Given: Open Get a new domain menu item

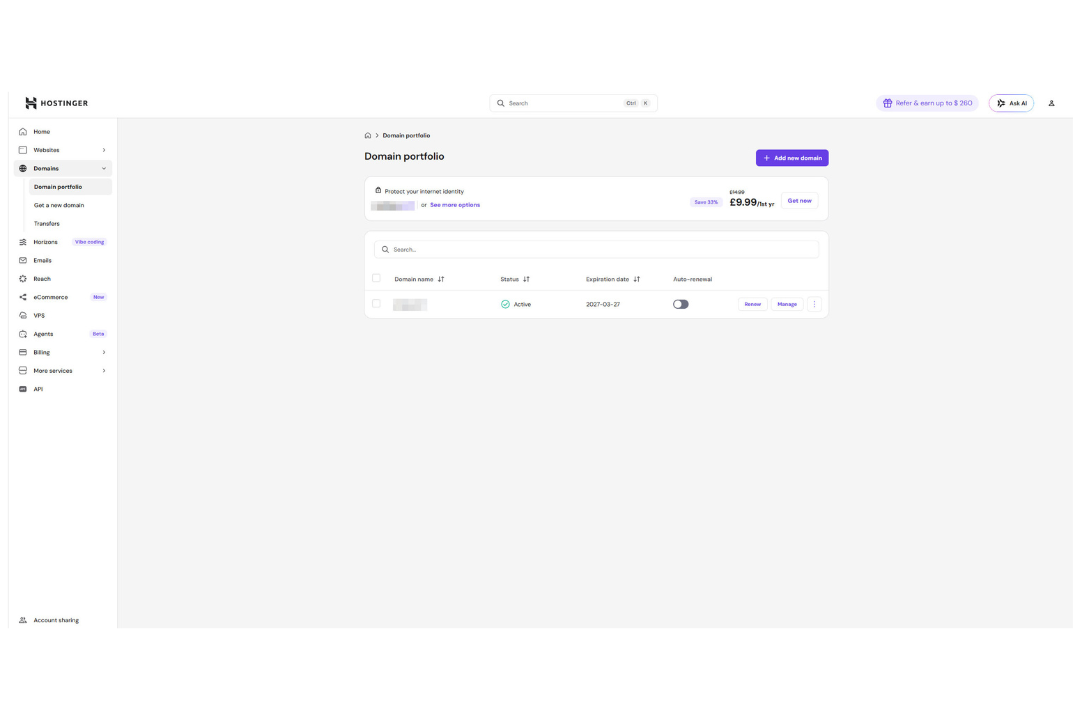Looking at the screenshot, I should coord(59,205).
